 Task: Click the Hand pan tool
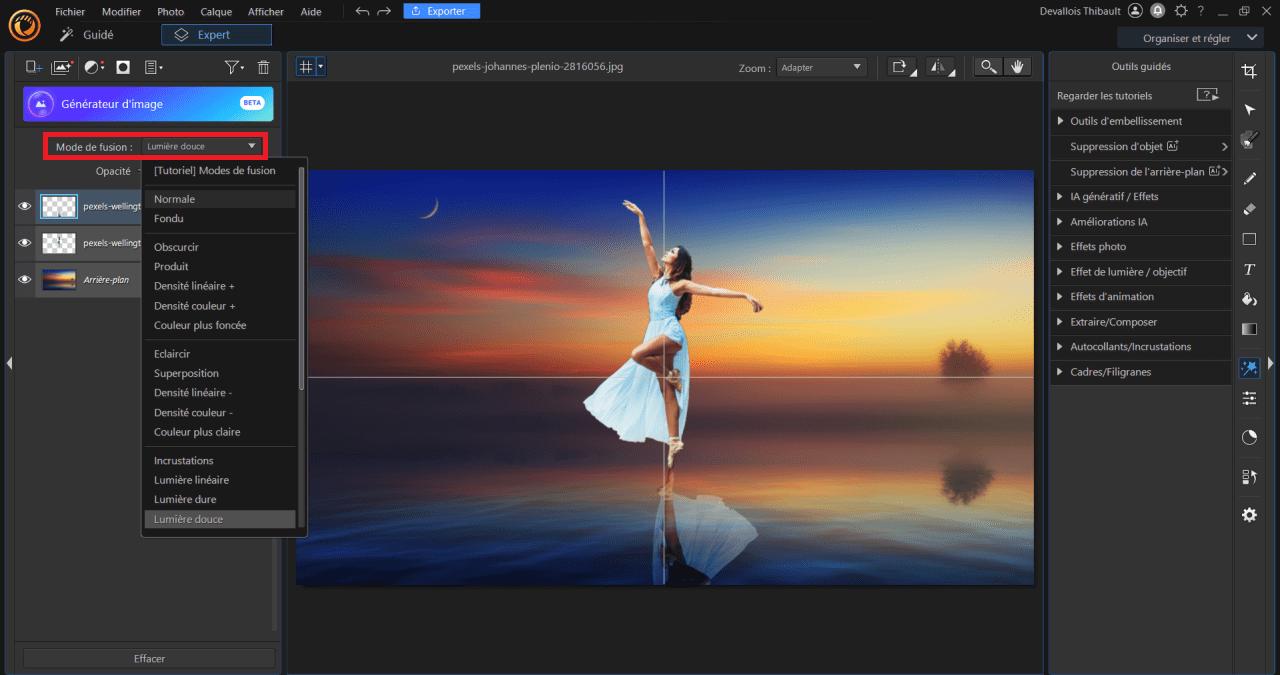click(1018, 67)
